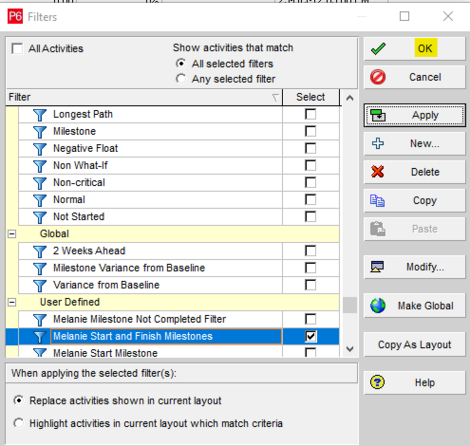Choose All selected filters radio option
Screen dimensions: 470x446
pos(181,63)
